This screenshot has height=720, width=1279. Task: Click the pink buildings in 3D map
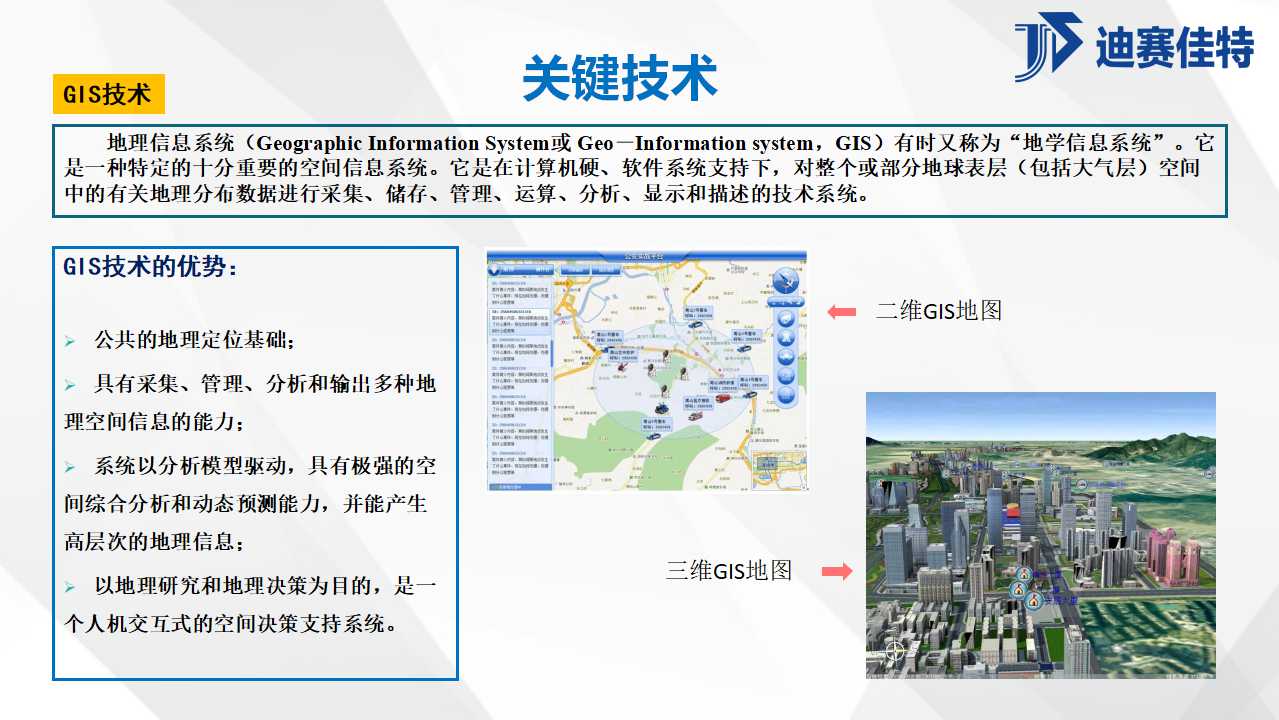coord(1172,557)
